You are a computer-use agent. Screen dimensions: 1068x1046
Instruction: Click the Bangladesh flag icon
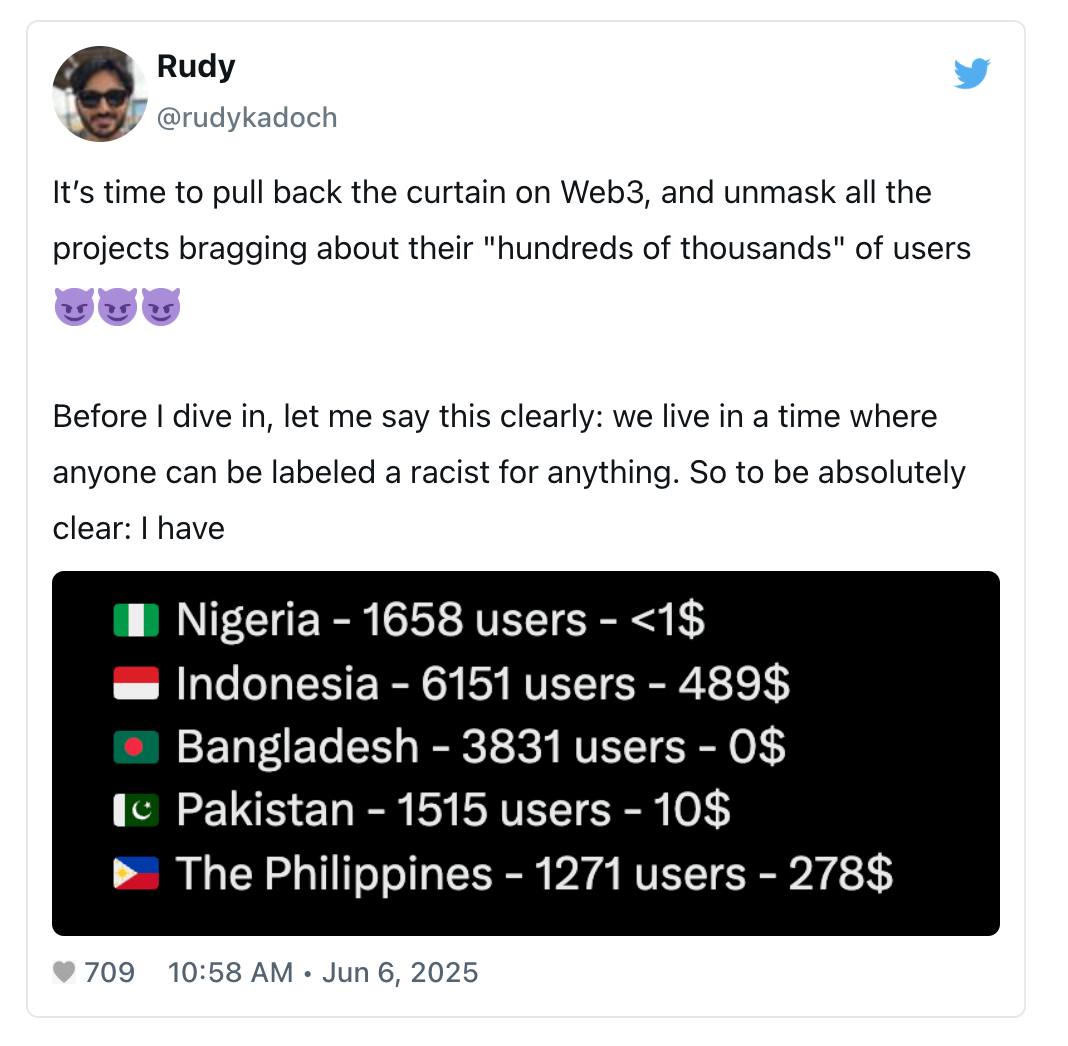click(137, 747)
